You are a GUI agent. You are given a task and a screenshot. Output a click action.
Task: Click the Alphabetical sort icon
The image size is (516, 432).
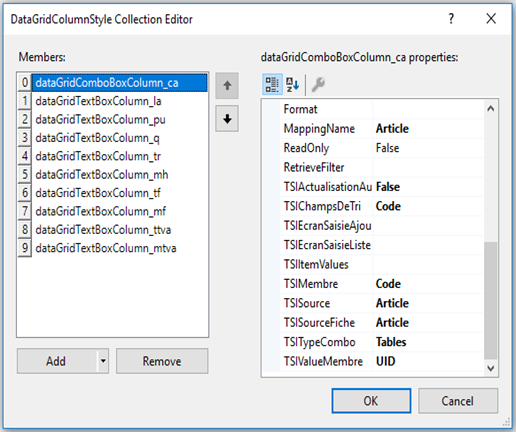[x=293, y=84]
